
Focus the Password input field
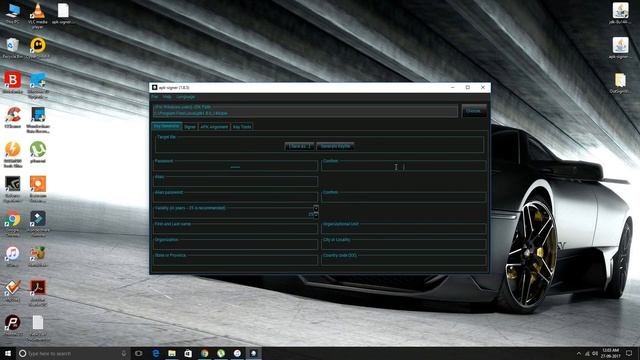236,166
